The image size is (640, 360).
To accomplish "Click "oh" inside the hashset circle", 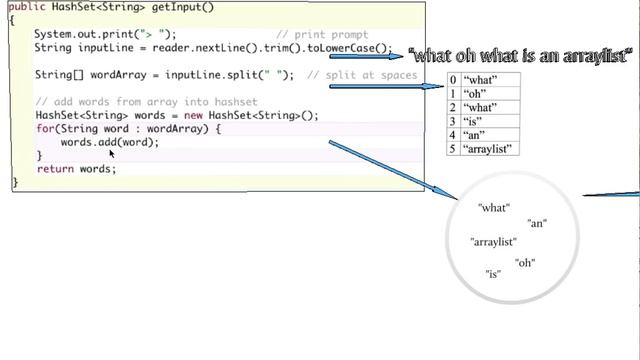I will pyautogui.click(x=525, y=263).
